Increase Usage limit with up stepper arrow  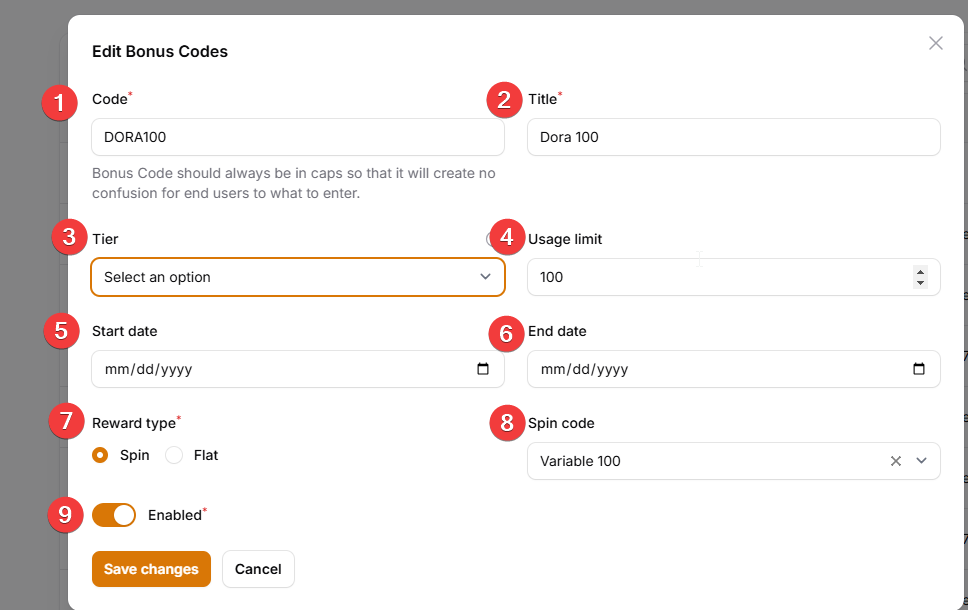(x=920, y=271)
